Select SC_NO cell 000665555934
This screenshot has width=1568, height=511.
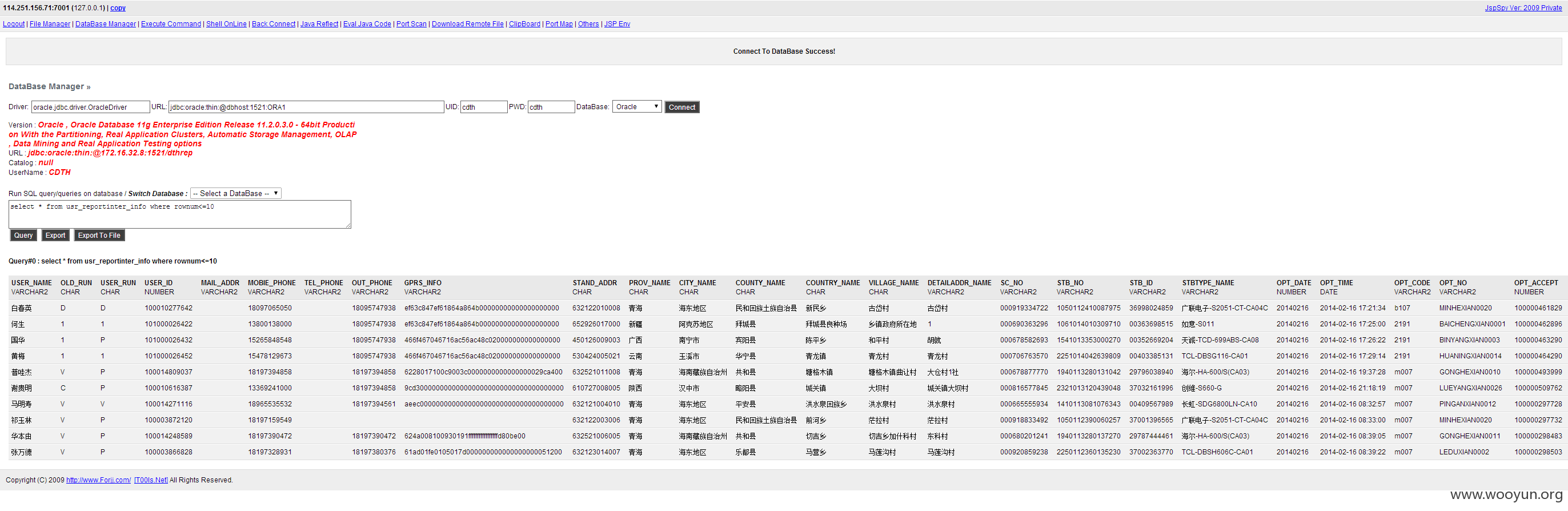(1024, 404)
